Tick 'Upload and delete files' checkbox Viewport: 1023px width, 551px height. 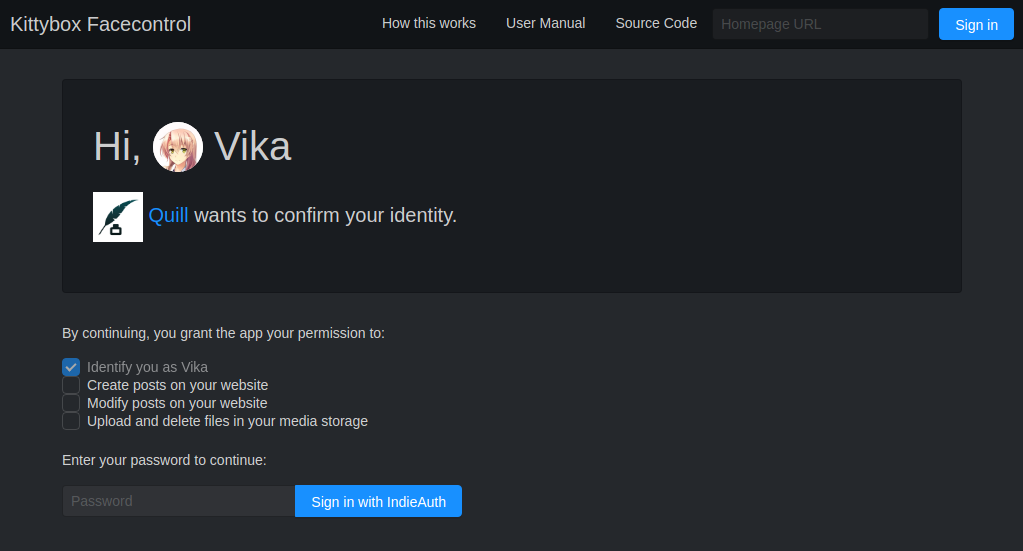(x=71, y=421)
